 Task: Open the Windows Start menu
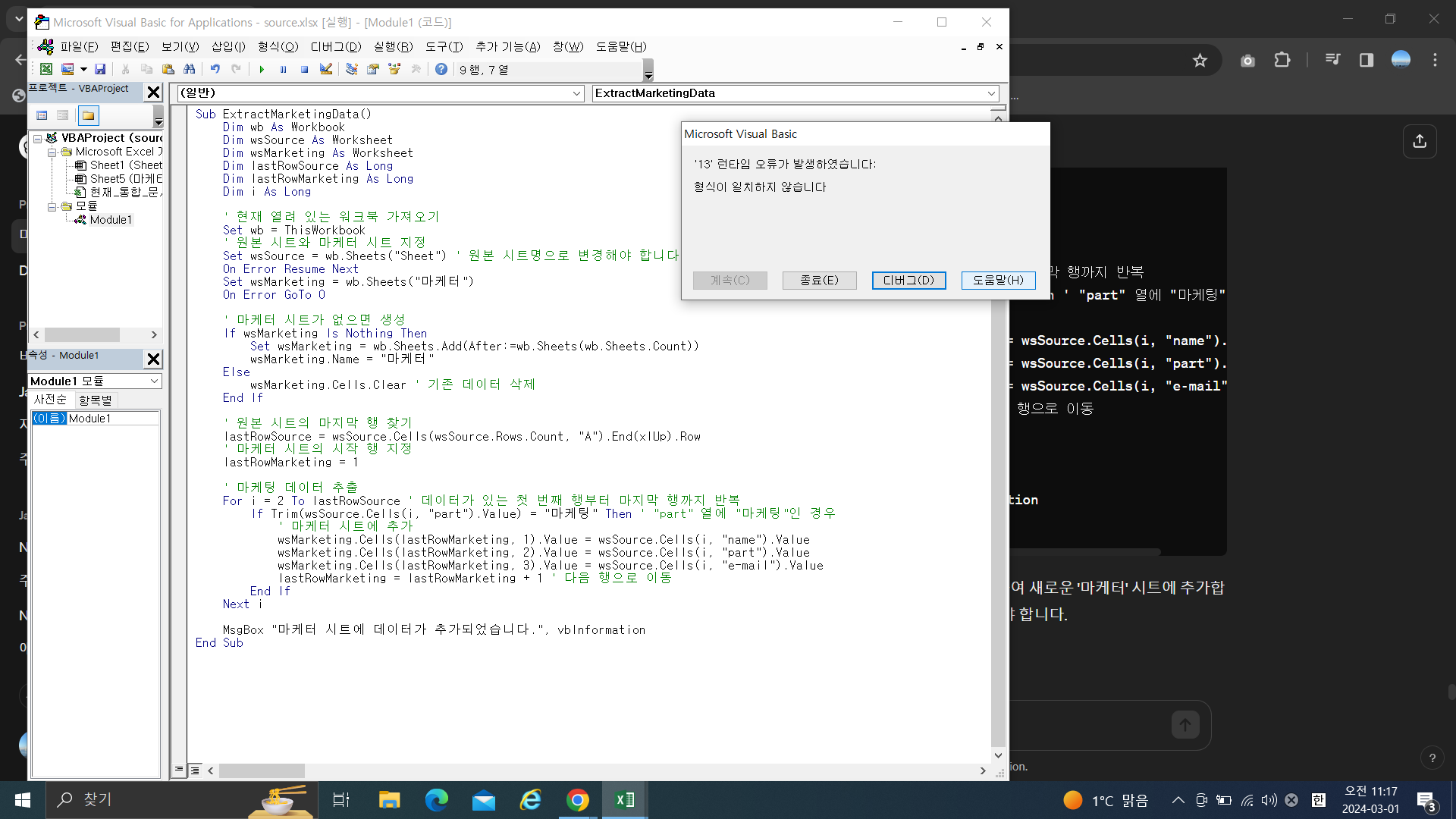point(23,800)
